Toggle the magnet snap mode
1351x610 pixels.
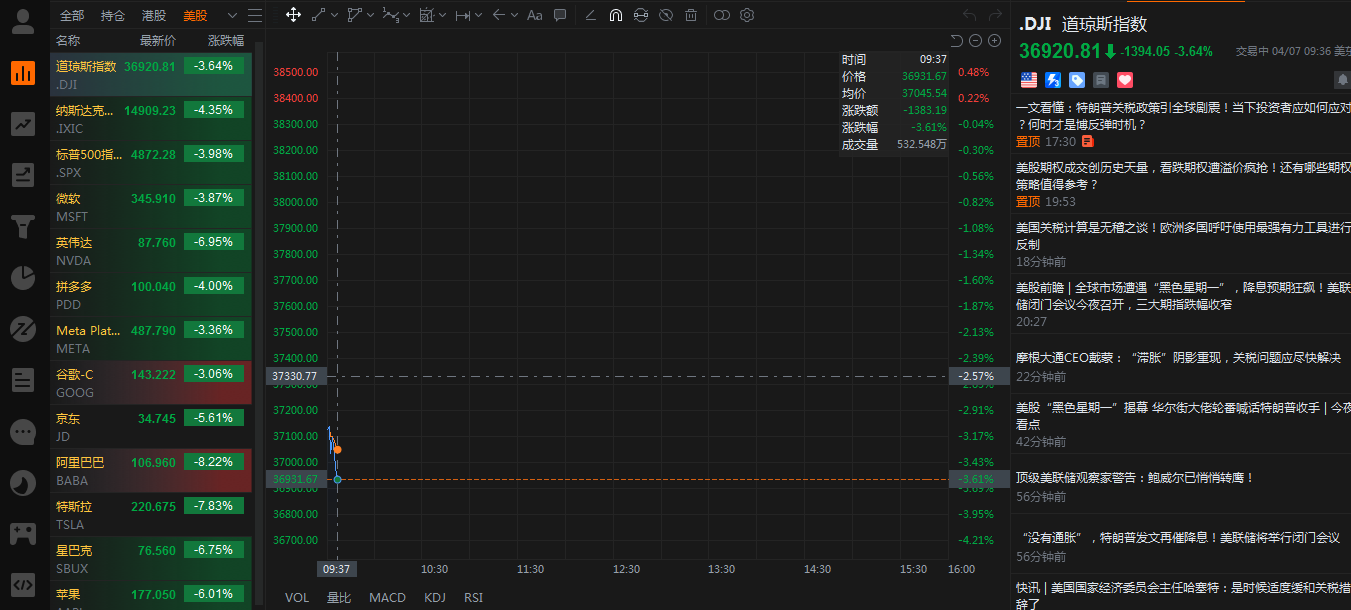click(615, 15)
